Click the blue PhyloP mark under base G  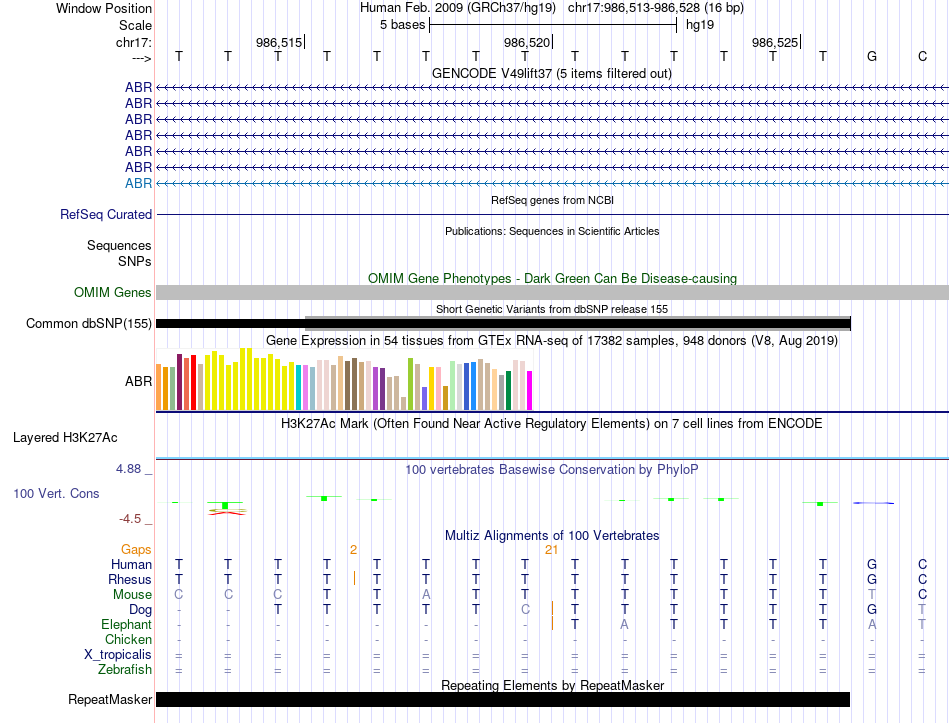click(x=873, y=502)
